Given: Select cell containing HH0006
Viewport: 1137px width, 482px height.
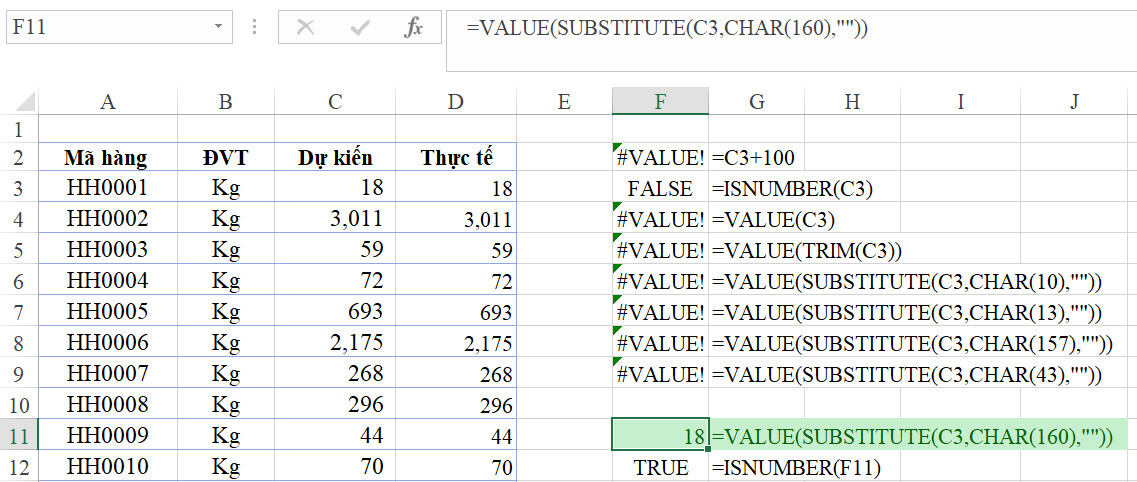Looking at the screenshot, I should (x=107, y=342).
